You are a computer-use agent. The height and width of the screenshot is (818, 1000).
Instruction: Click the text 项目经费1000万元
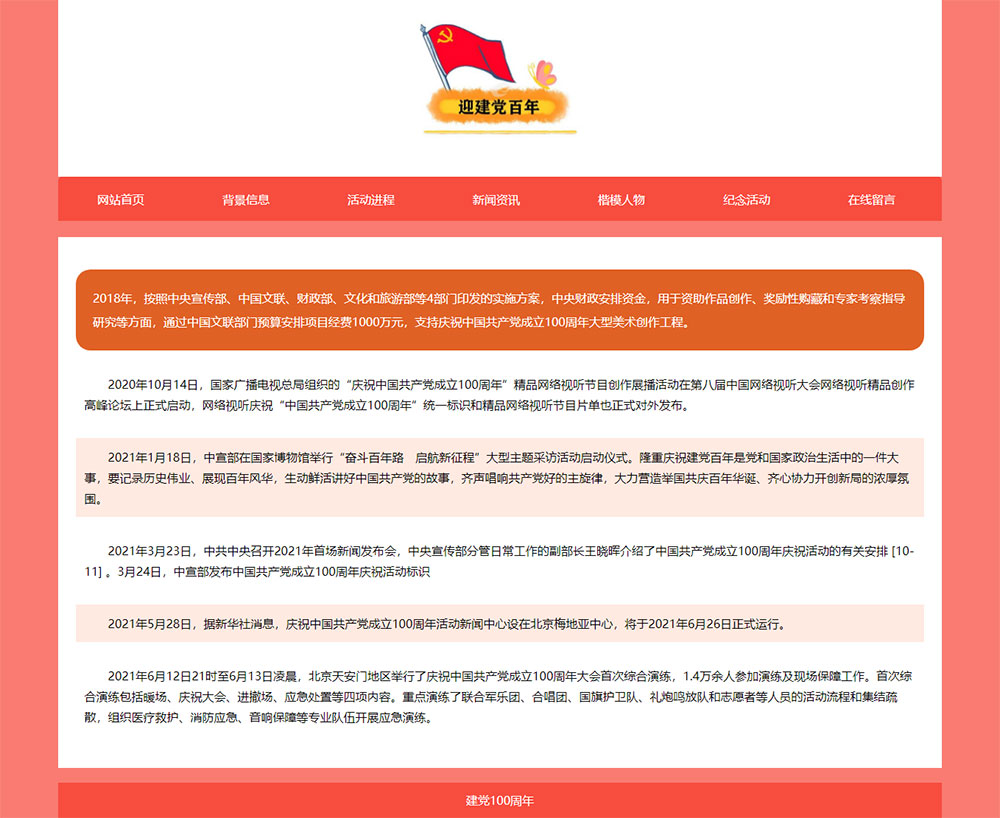357,322
